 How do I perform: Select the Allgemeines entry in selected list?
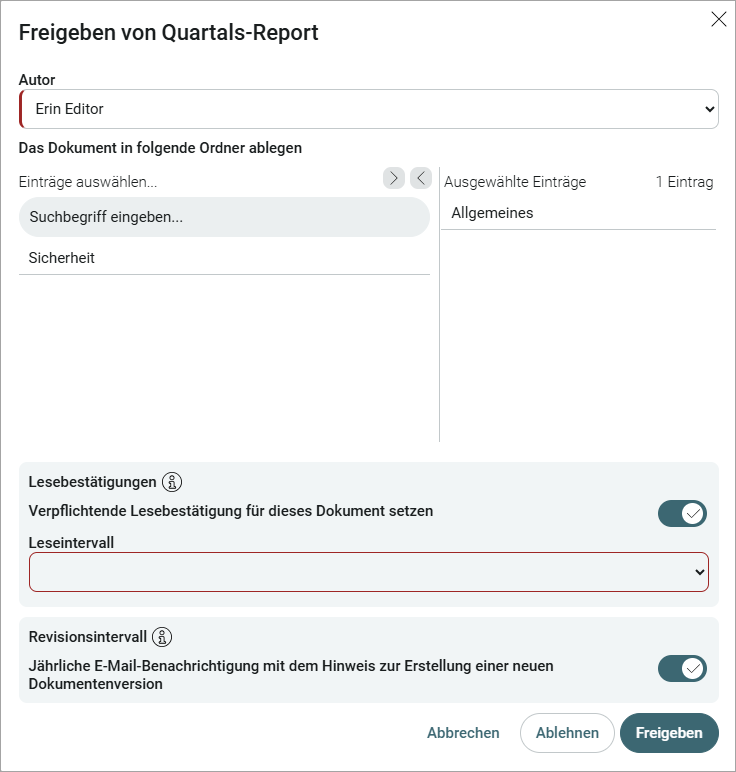coord(578,213)
